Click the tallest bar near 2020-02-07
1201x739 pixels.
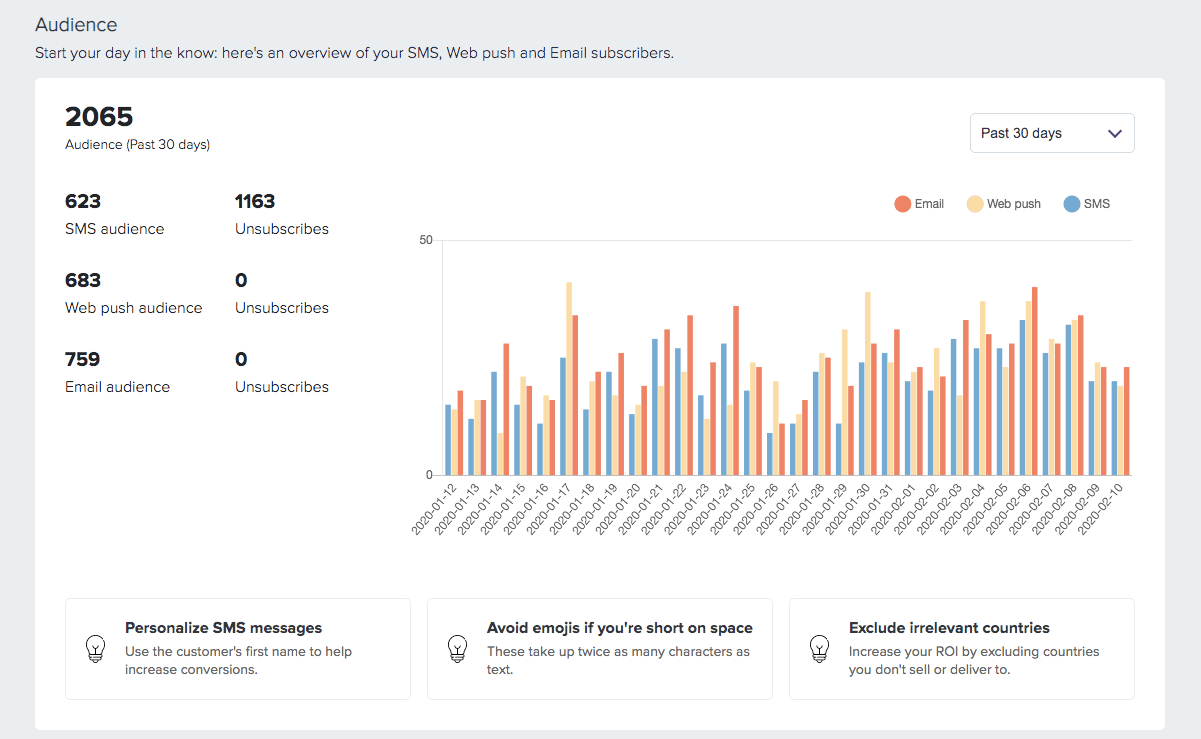1036,380
